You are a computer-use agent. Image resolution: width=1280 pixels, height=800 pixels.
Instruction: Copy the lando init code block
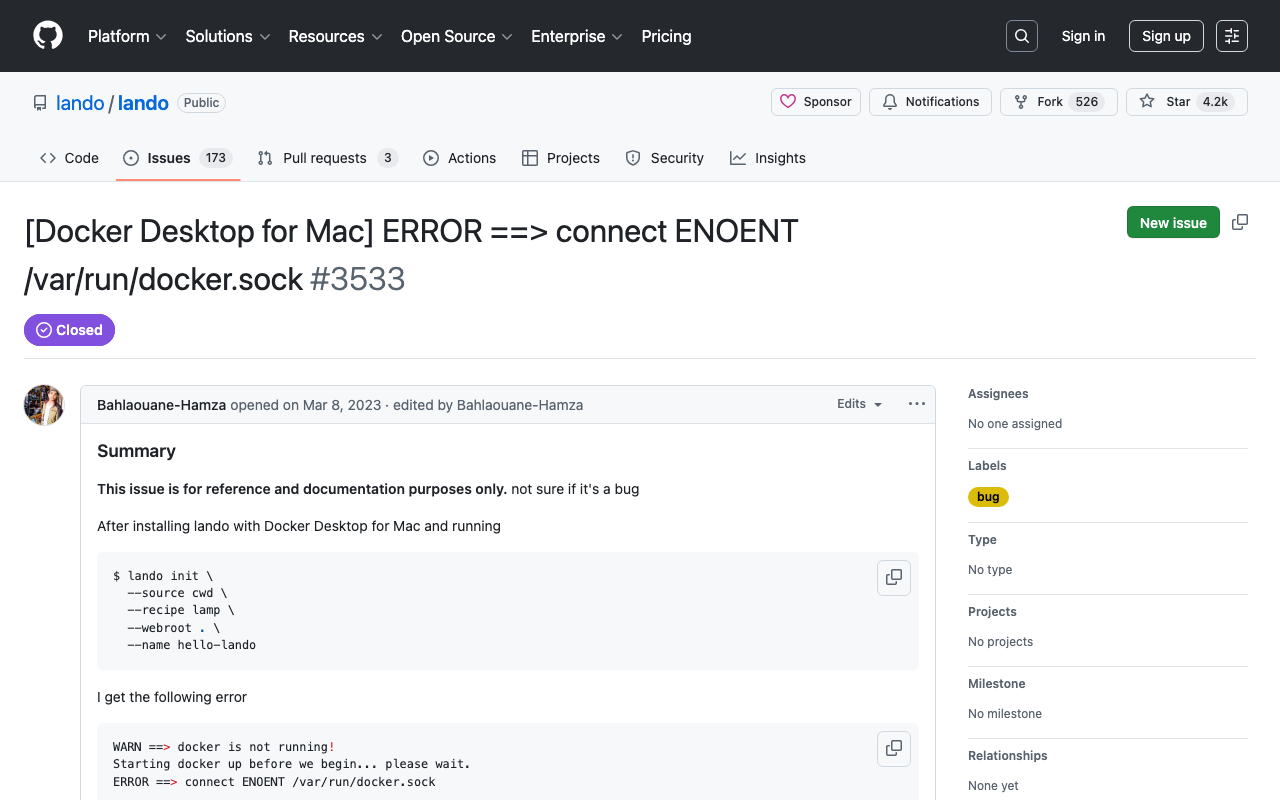893,577
